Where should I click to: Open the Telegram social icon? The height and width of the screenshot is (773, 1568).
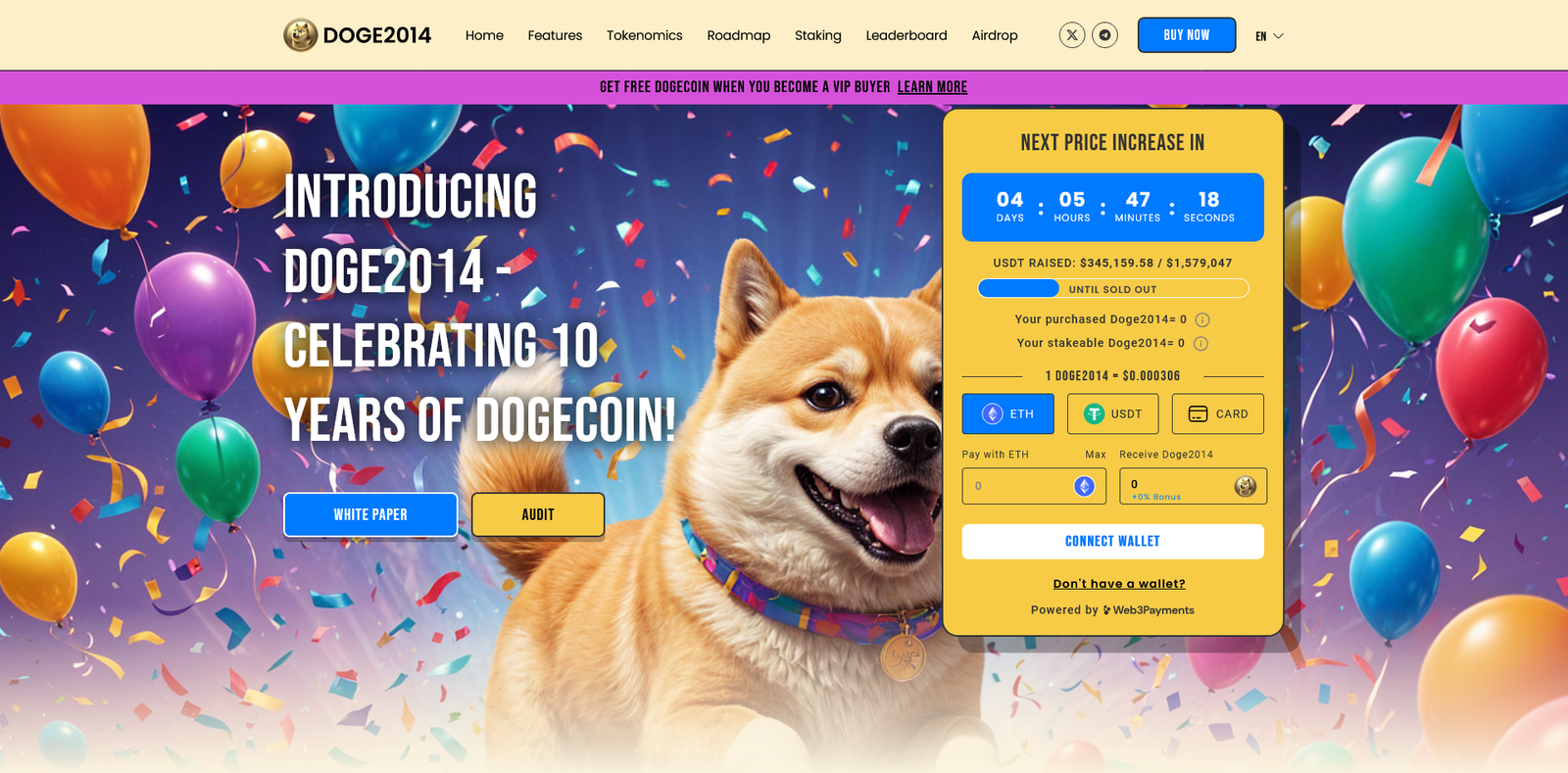point(1105,35)
